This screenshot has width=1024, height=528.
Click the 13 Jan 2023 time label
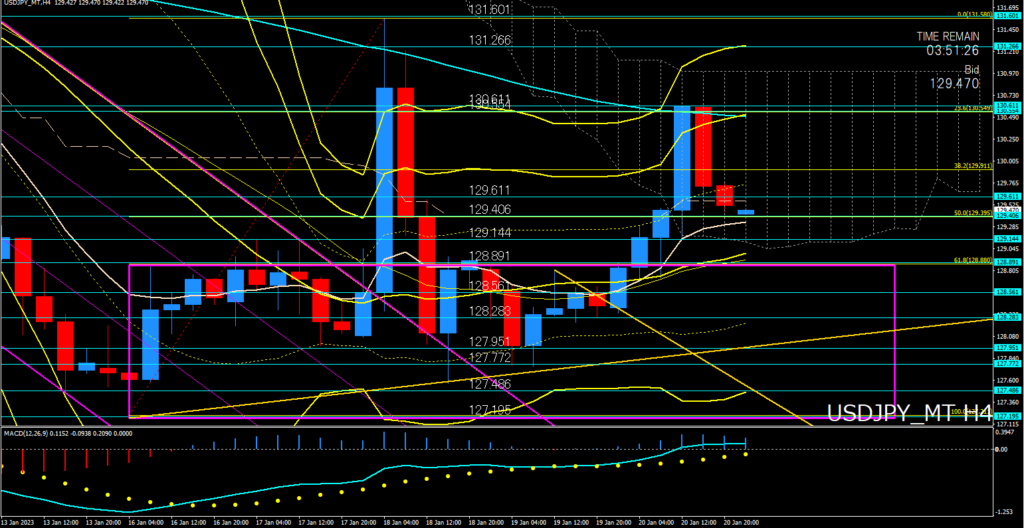(x=18, y=523)
